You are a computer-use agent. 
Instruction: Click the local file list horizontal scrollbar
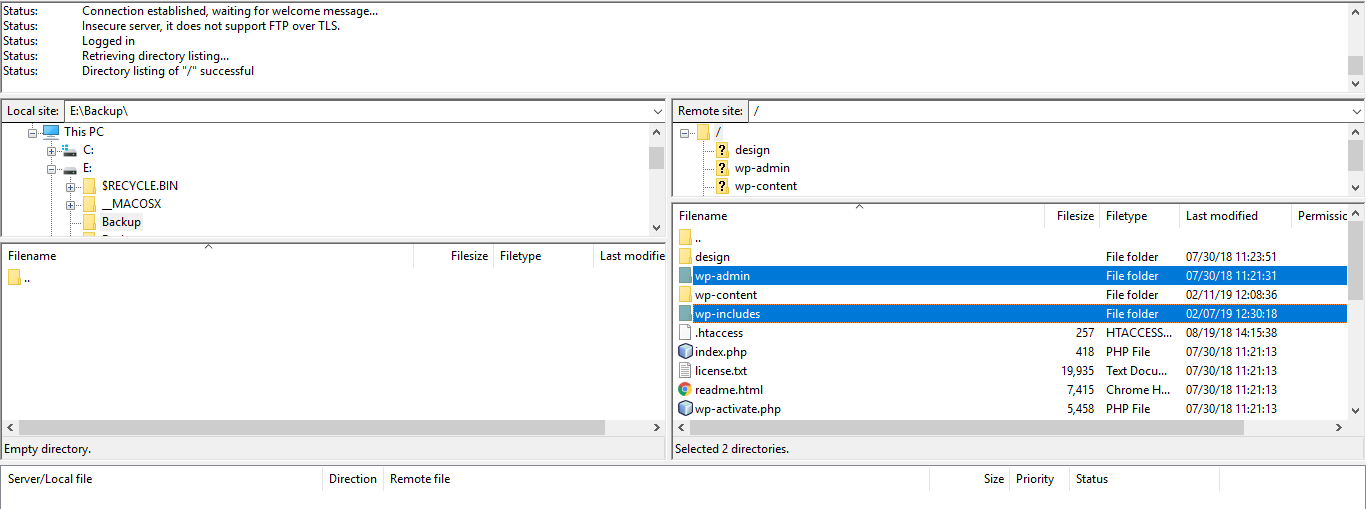312,427
